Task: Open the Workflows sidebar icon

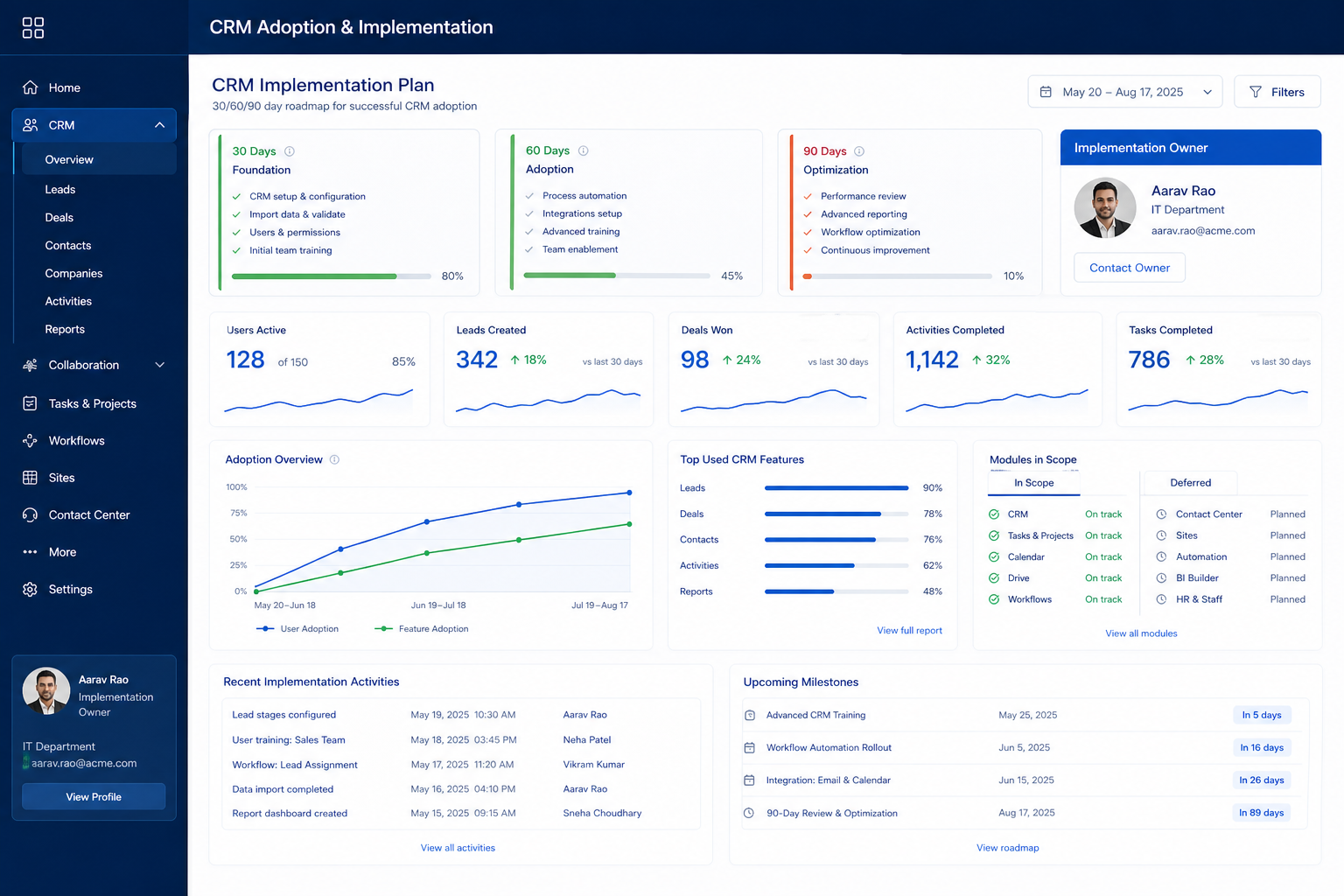Action: click(x=30, y=441)
